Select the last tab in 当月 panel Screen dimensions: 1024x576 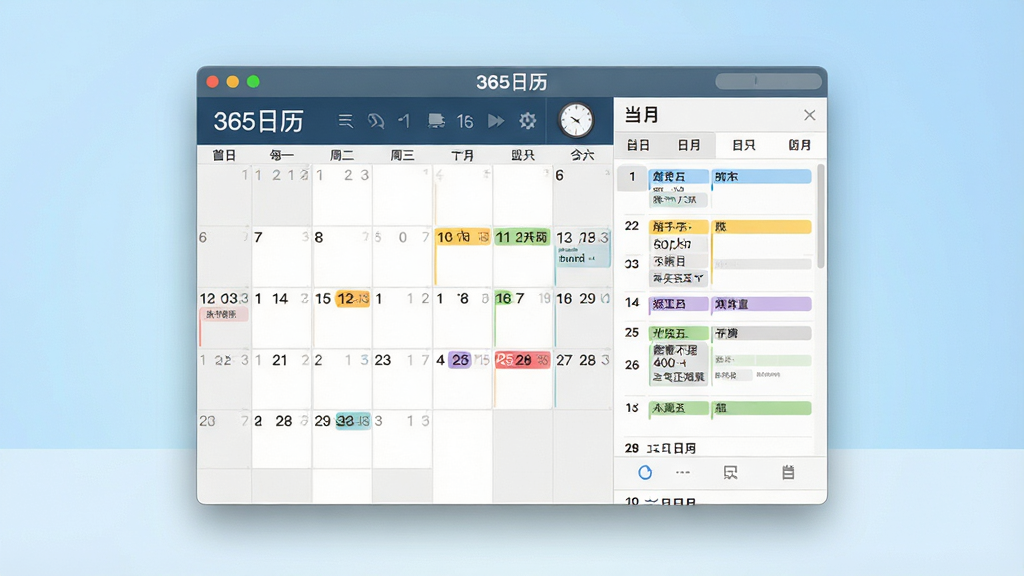coord(799,145)
